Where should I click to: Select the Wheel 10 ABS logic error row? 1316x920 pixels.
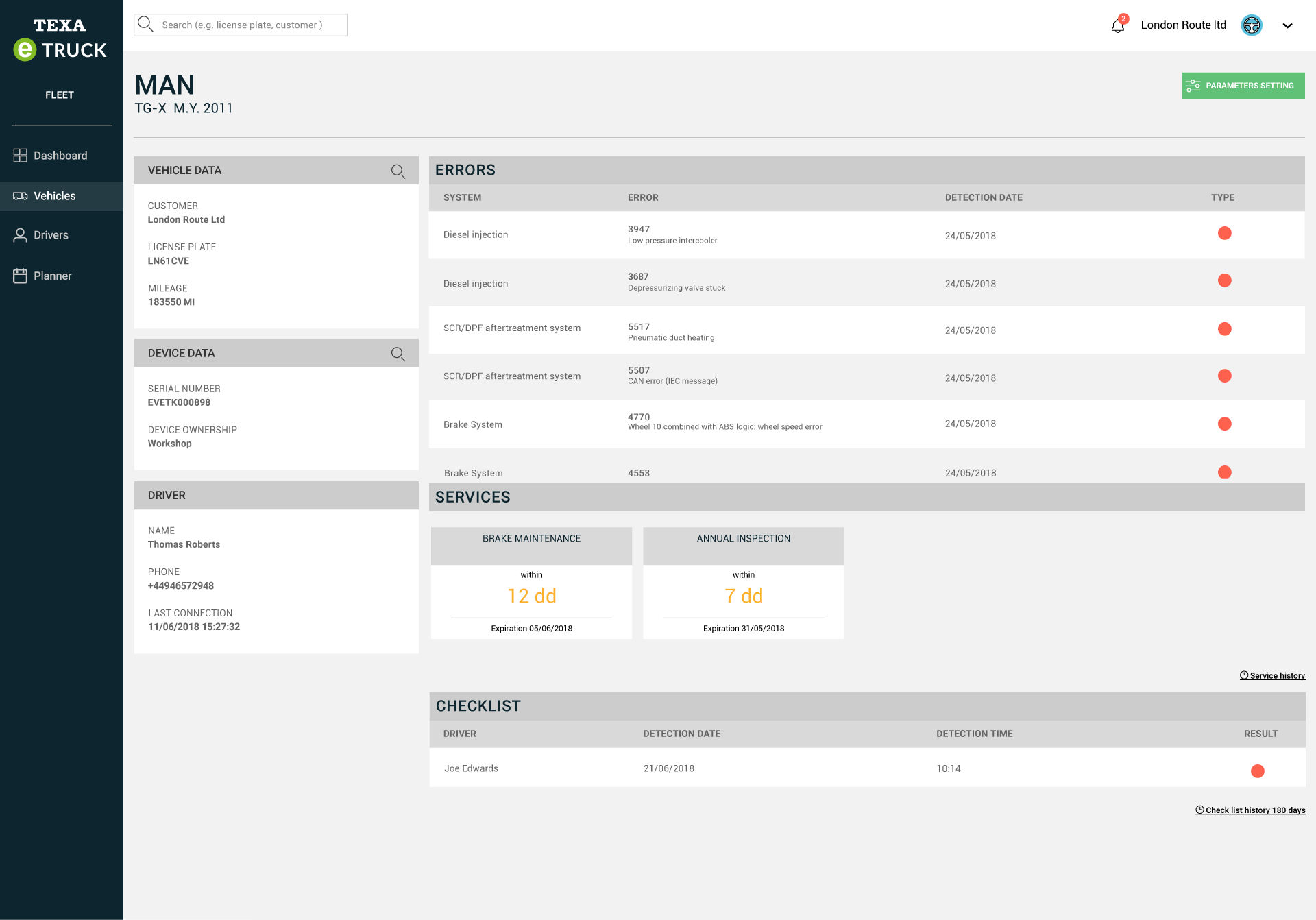866,424
